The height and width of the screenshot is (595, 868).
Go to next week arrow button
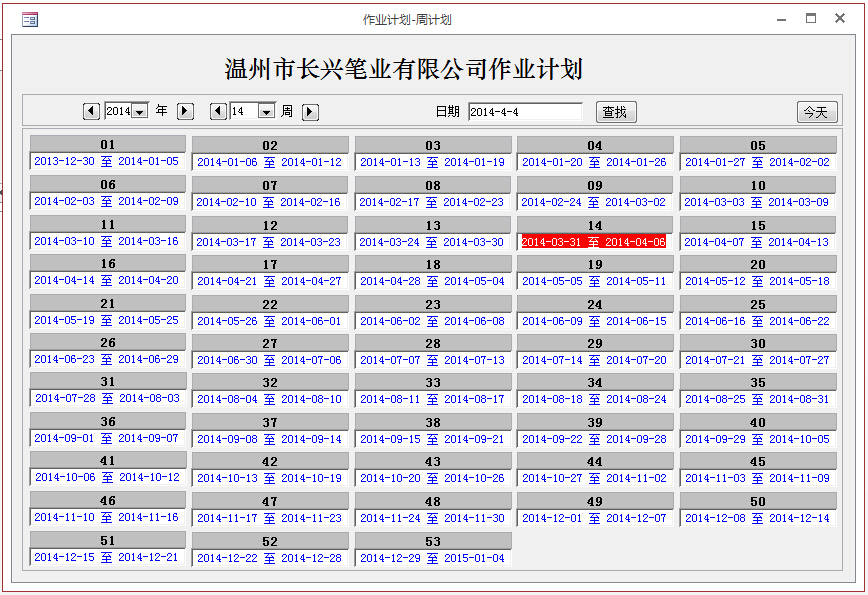point(310,112)
